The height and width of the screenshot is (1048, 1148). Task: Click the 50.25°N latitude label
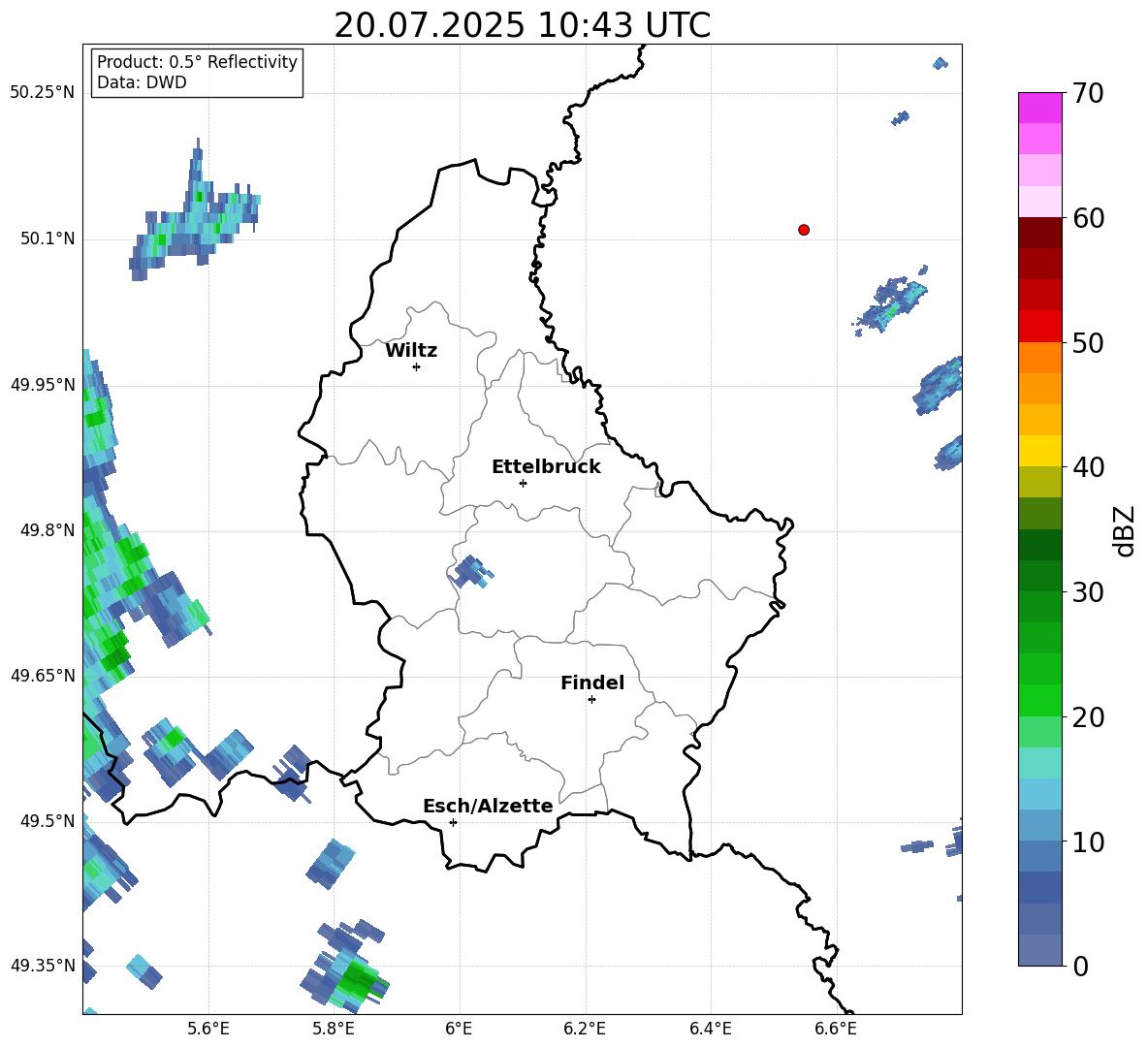[43, 93]
